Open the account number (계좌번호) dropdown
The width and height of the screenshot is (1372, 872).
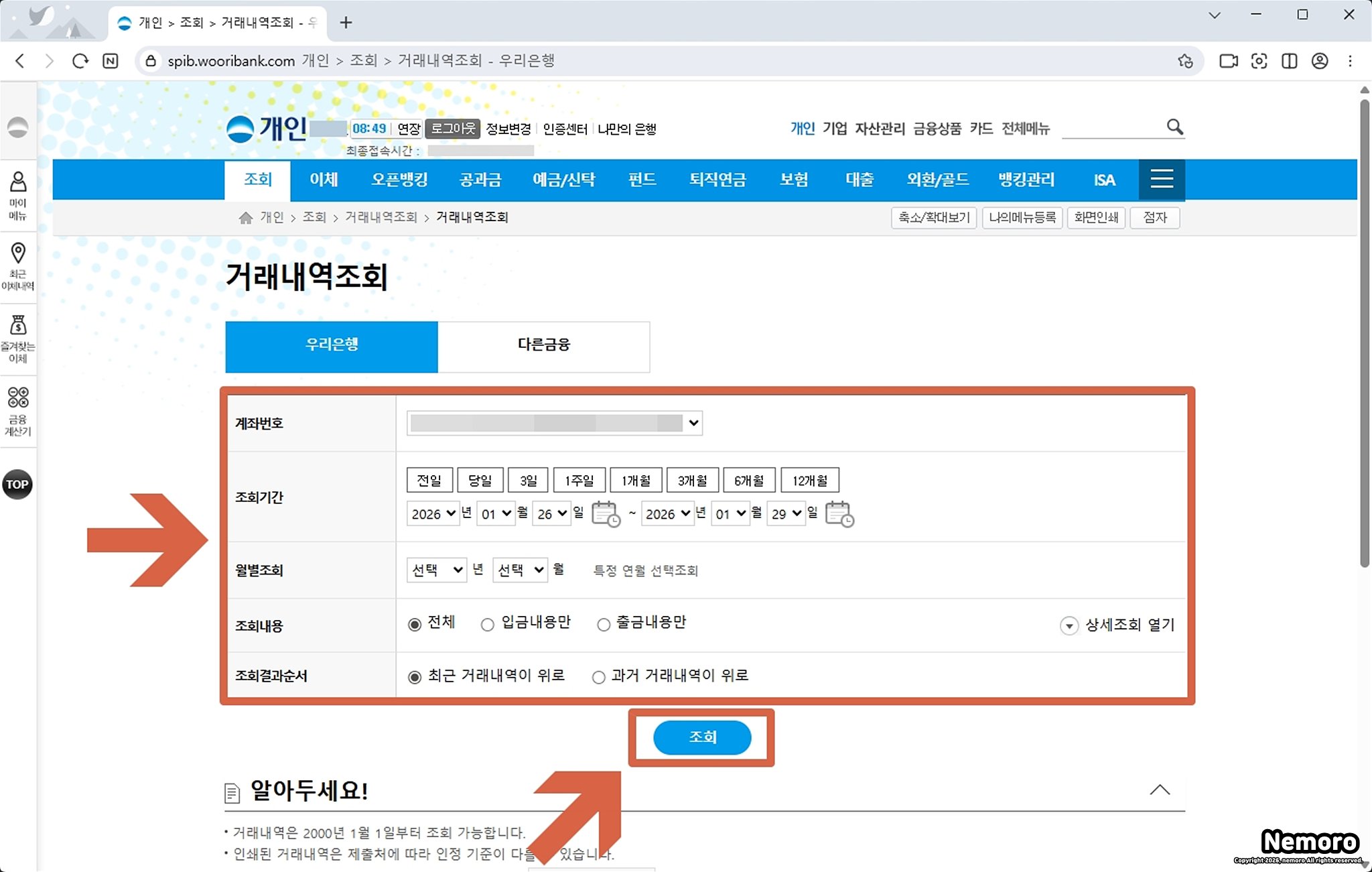point(555,423)
